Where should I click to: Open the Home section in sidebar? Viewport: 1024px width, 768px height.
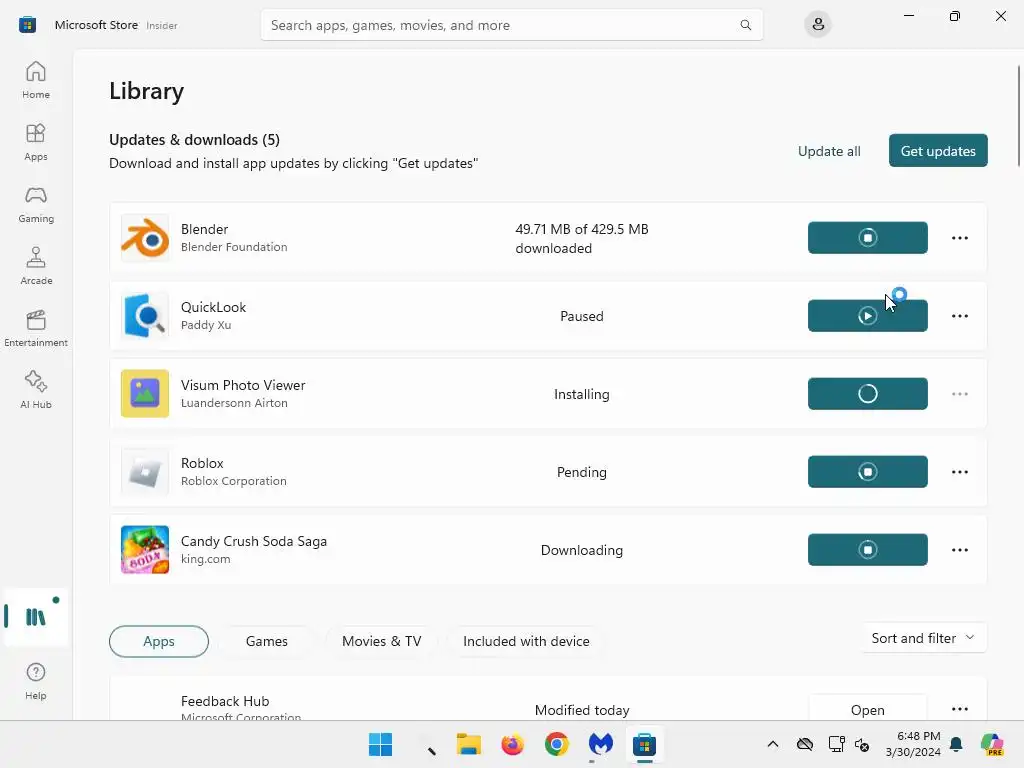click(36, 80)
